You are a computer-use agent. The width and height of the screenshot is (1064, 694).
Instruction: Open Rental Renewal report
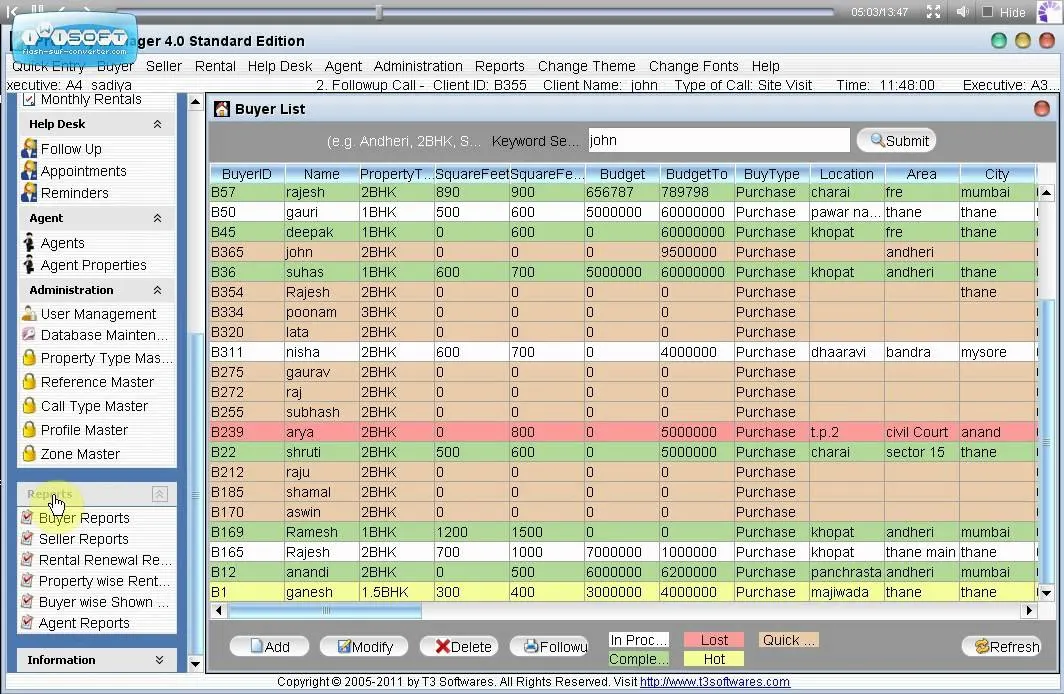point(104,560)
